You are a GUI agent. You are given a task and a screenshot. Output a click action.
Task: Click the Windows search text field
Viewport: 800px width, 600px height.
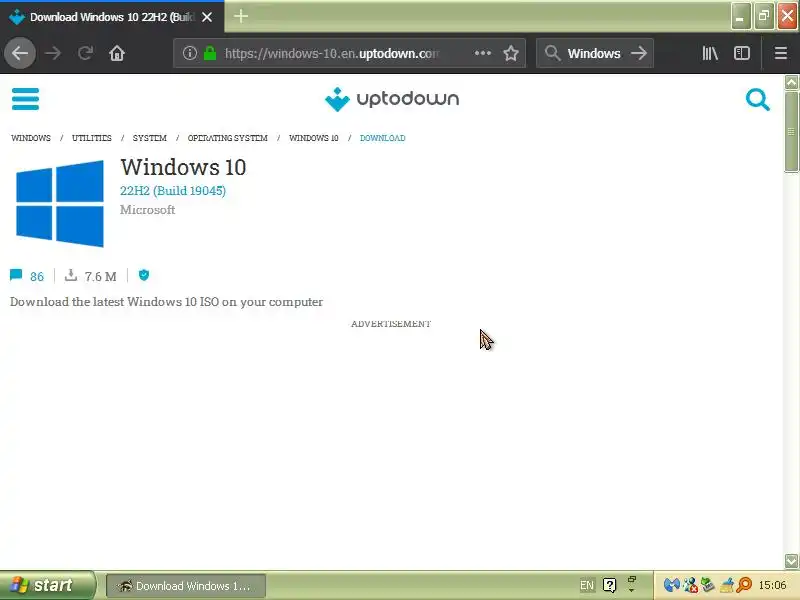[594, 53]
